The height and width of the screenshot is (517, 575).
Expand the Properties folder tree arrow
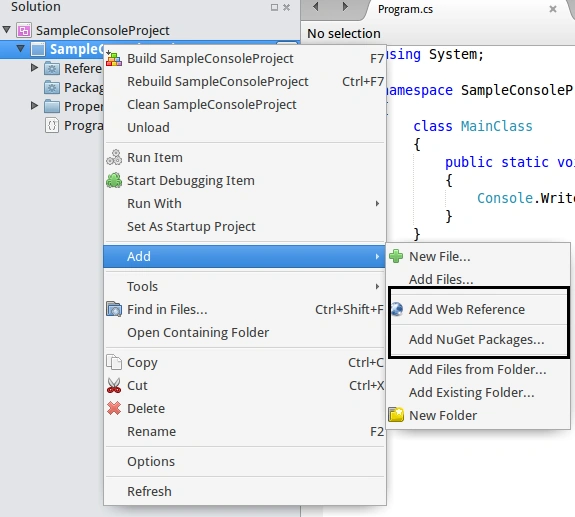pyautogui.click(x=34, y=106)
